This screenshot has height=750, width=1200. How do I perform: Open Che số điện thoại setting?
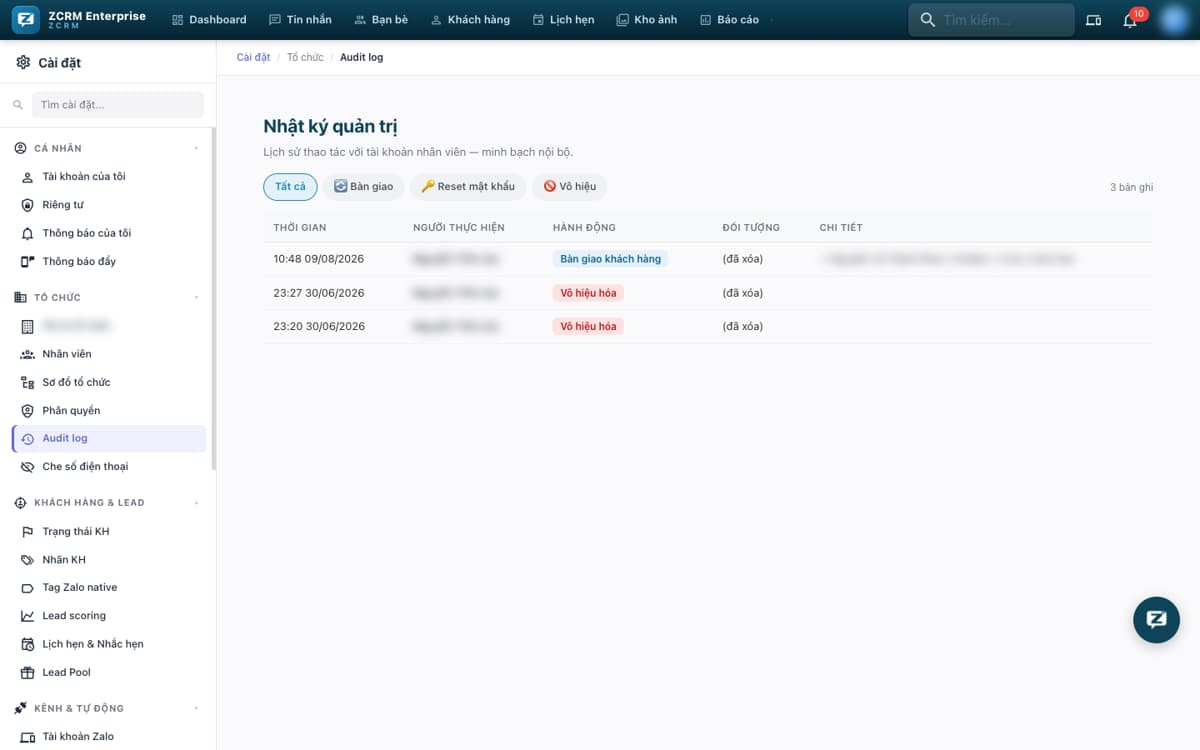[x=109, y=466]
